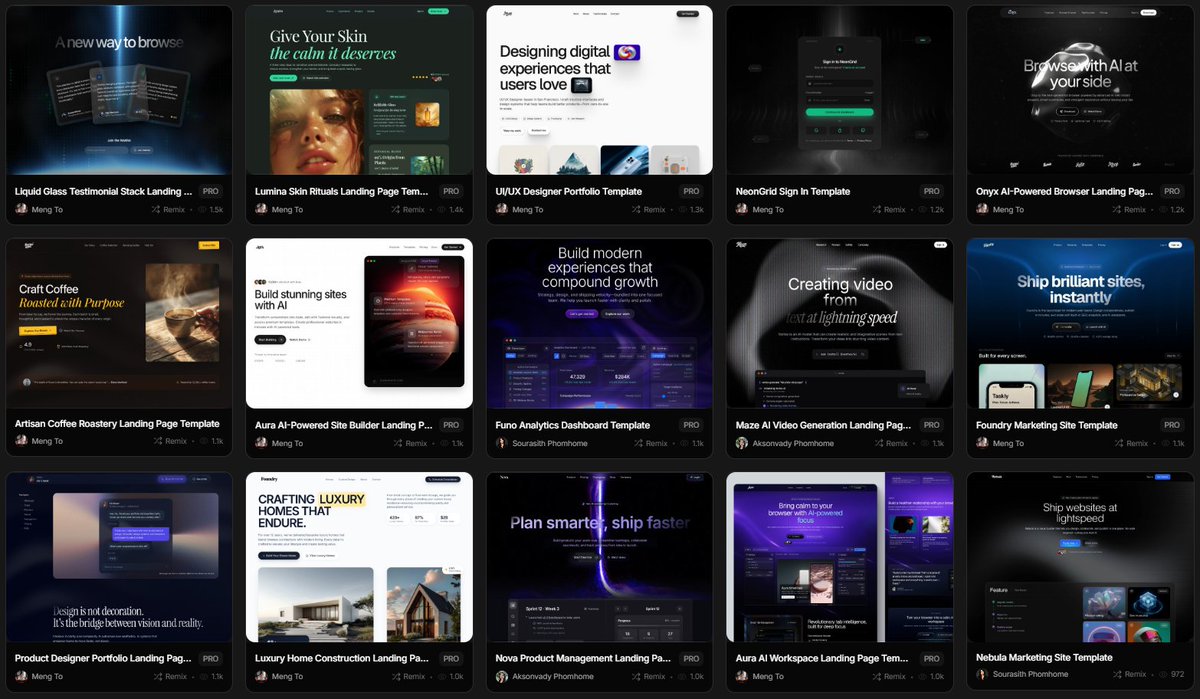Open the Luxury Home Construction thumbnail
This screenshot has width=1200, height=699.
359,557
